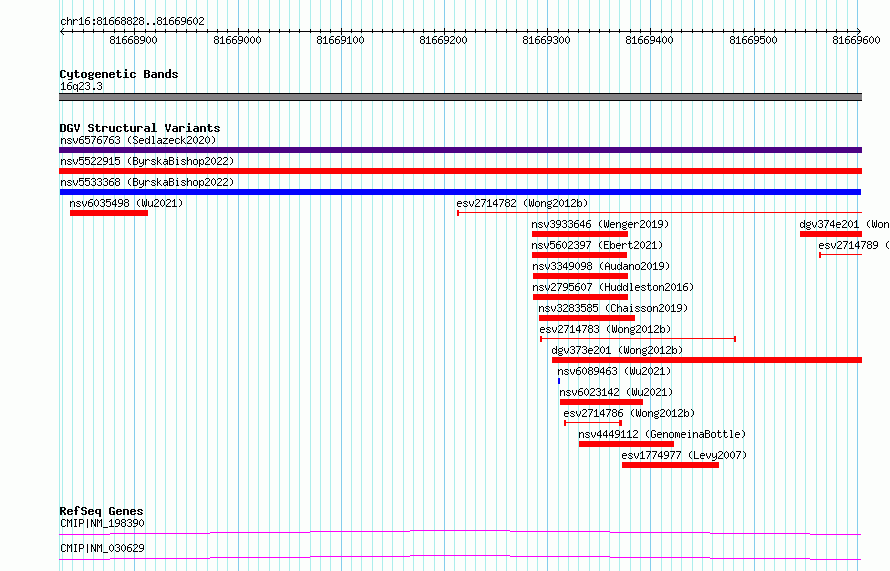890x571 pixels.
Task: Click ruler tick label 81669000
Action: [237, 40]
